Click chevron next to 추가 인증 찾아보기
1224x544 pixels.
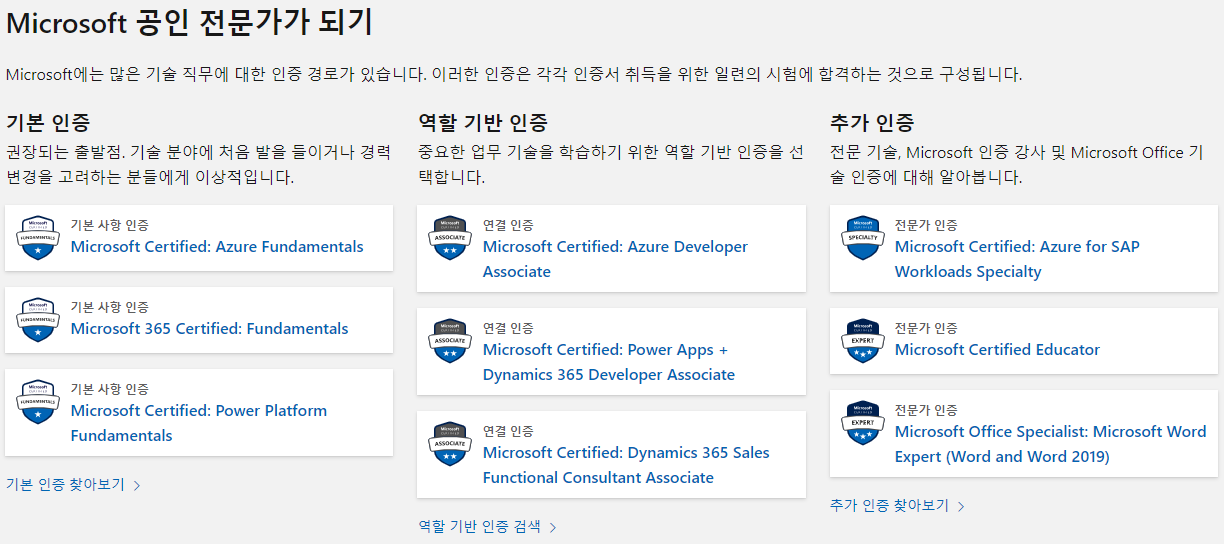click(961, 507)
